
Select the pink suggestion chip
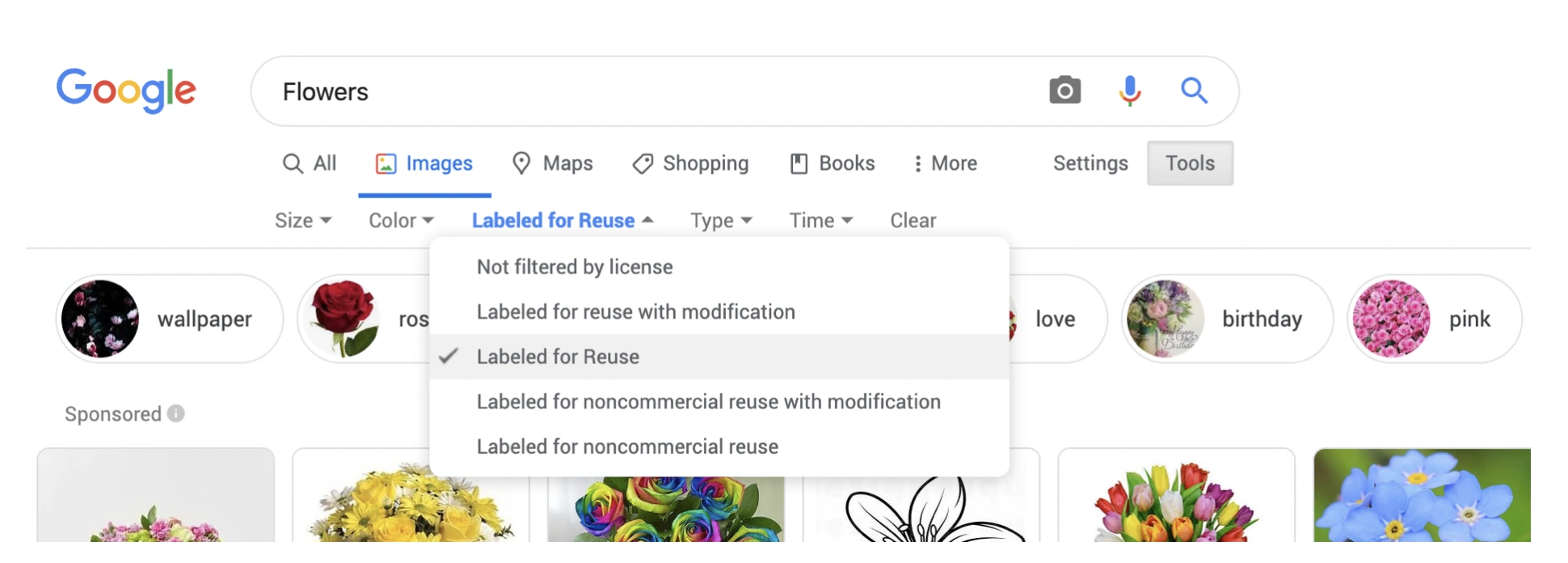[x=1435, y=319]
